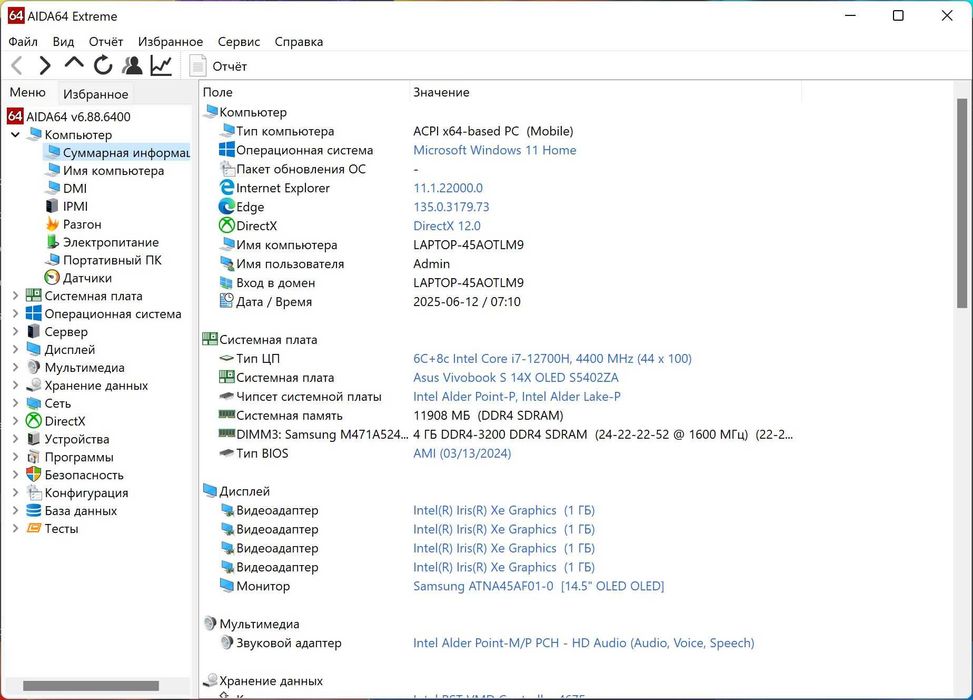This screenshot has height=700, width=973.
Task: Expand the База данных tree node
Action: pos(16,511)
